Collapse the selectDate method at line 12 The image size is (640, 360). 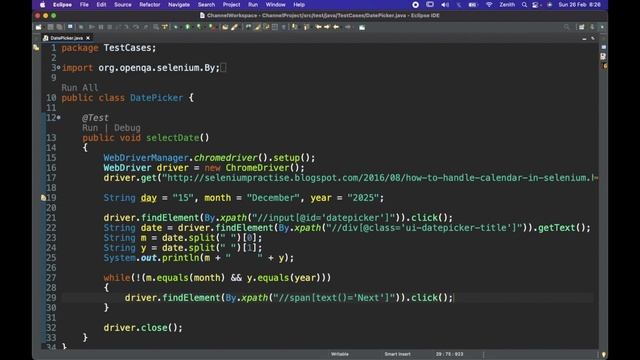pyautogui.click(x=59, y=118)
